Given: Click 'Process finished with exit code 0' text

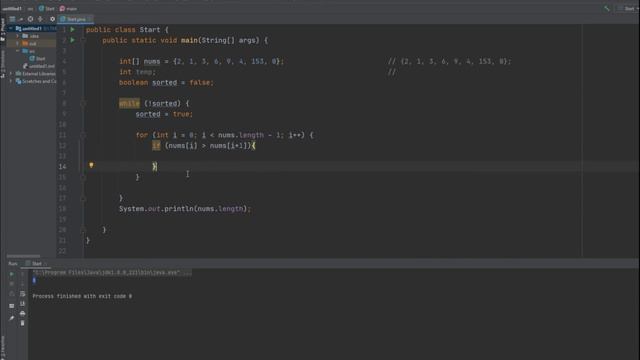Looking at the screenshot, I should 82,296.
